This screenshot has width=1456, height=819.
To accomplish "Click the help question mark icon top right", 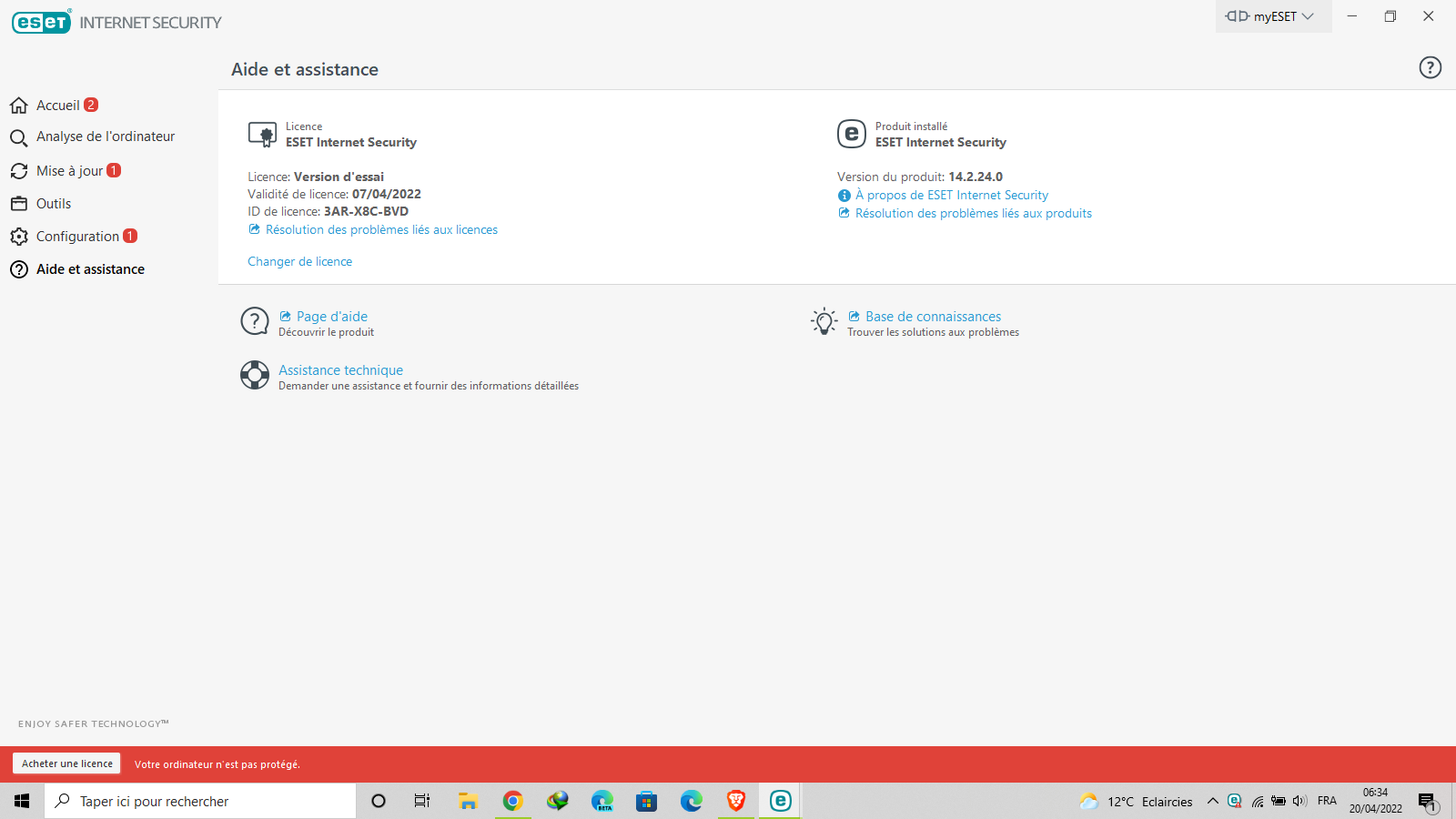I will (x=1431, y=67).
